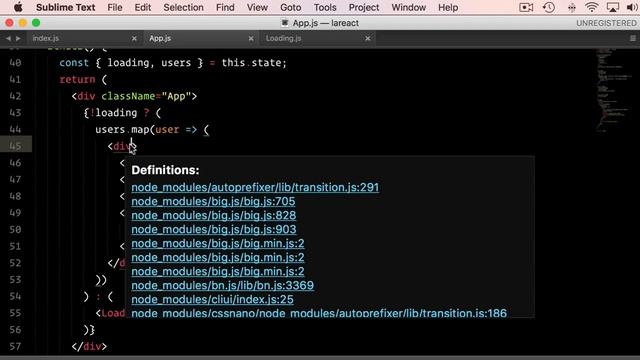Image resolution: width=640 pixels, height=360 pixels.
Task: Go to previous tab with left arrow
Action: [8, 38]
